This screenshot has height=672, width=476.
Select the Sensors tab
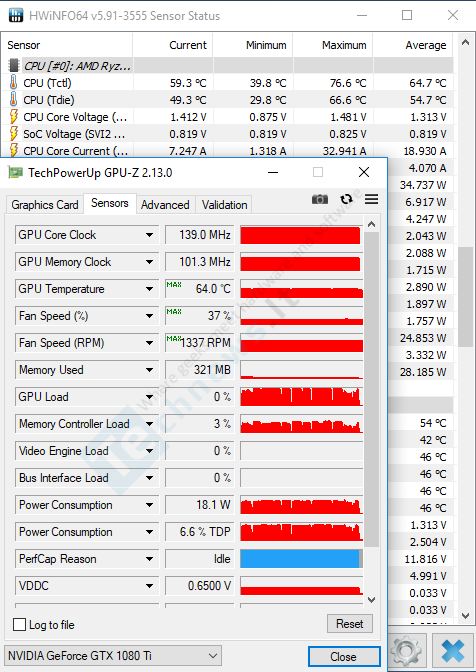tap(110, 203)
